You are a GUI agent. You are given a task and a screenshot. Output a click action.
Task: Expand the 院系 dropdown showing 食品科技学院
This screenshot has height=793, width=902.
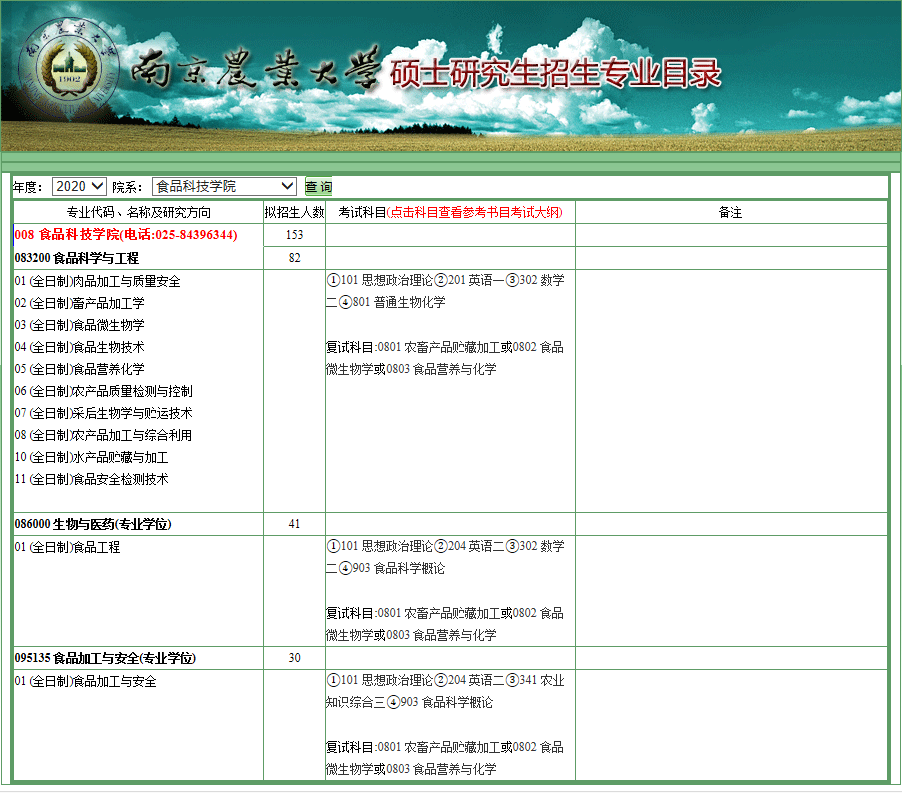coord(224,187)
